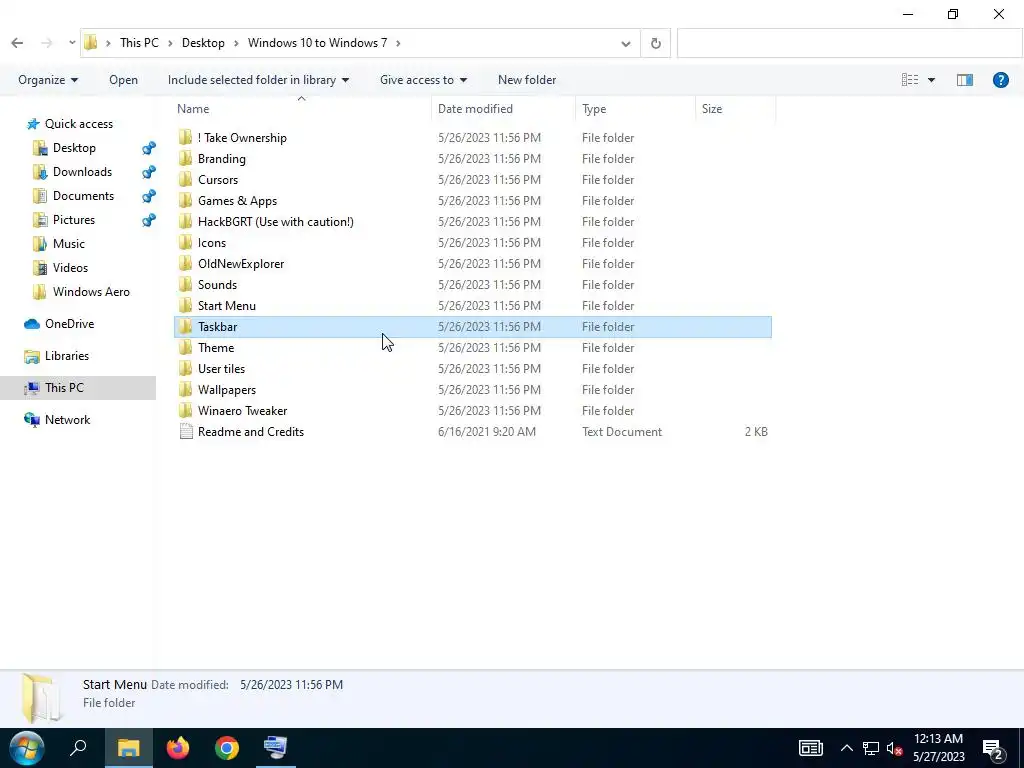The width and height of the screenshot is (1024, 768).
Task: Click the search input box
Action: (849, 43)
